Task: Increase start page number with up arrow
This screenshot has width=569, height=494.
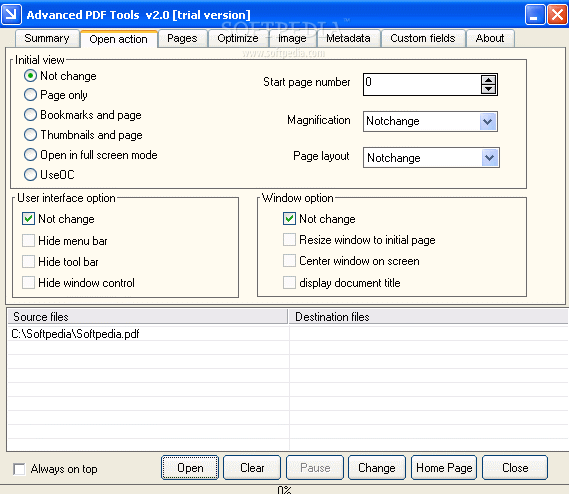Action: [488, 80]
